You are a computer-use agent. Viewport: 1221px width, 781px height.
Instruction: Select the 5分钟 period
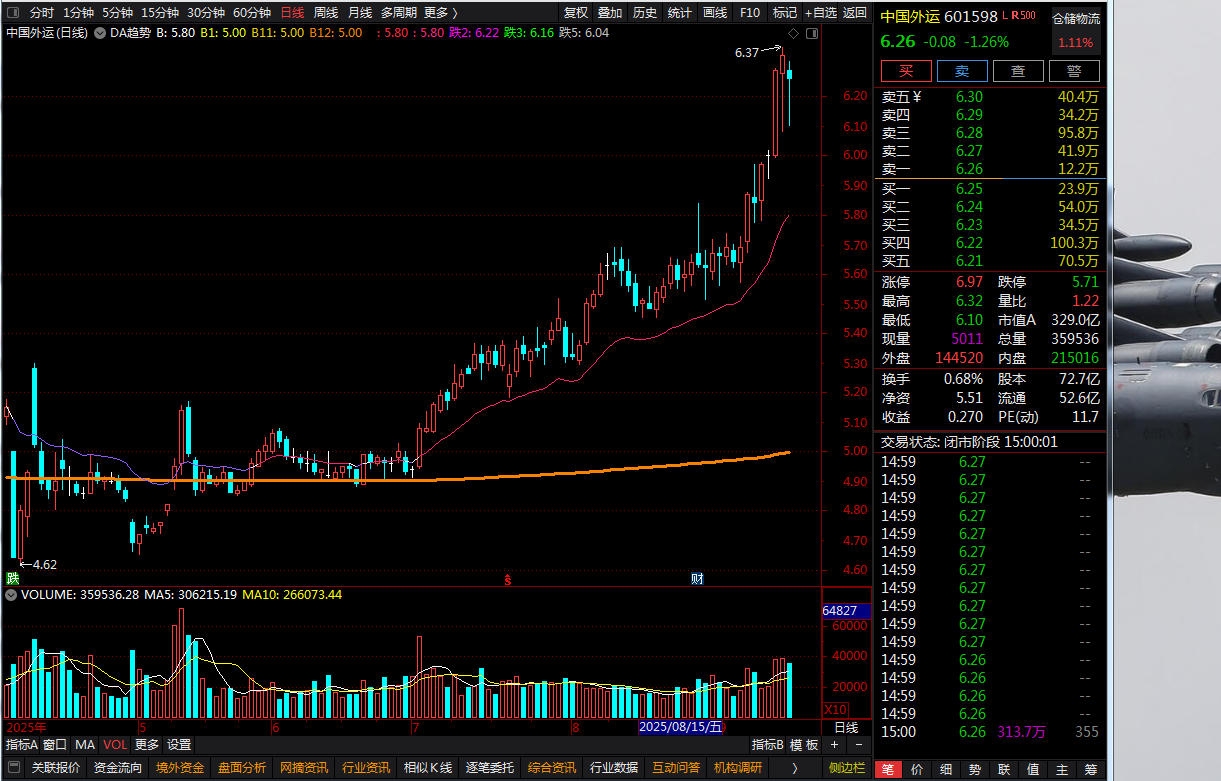[x=117, y=13]
